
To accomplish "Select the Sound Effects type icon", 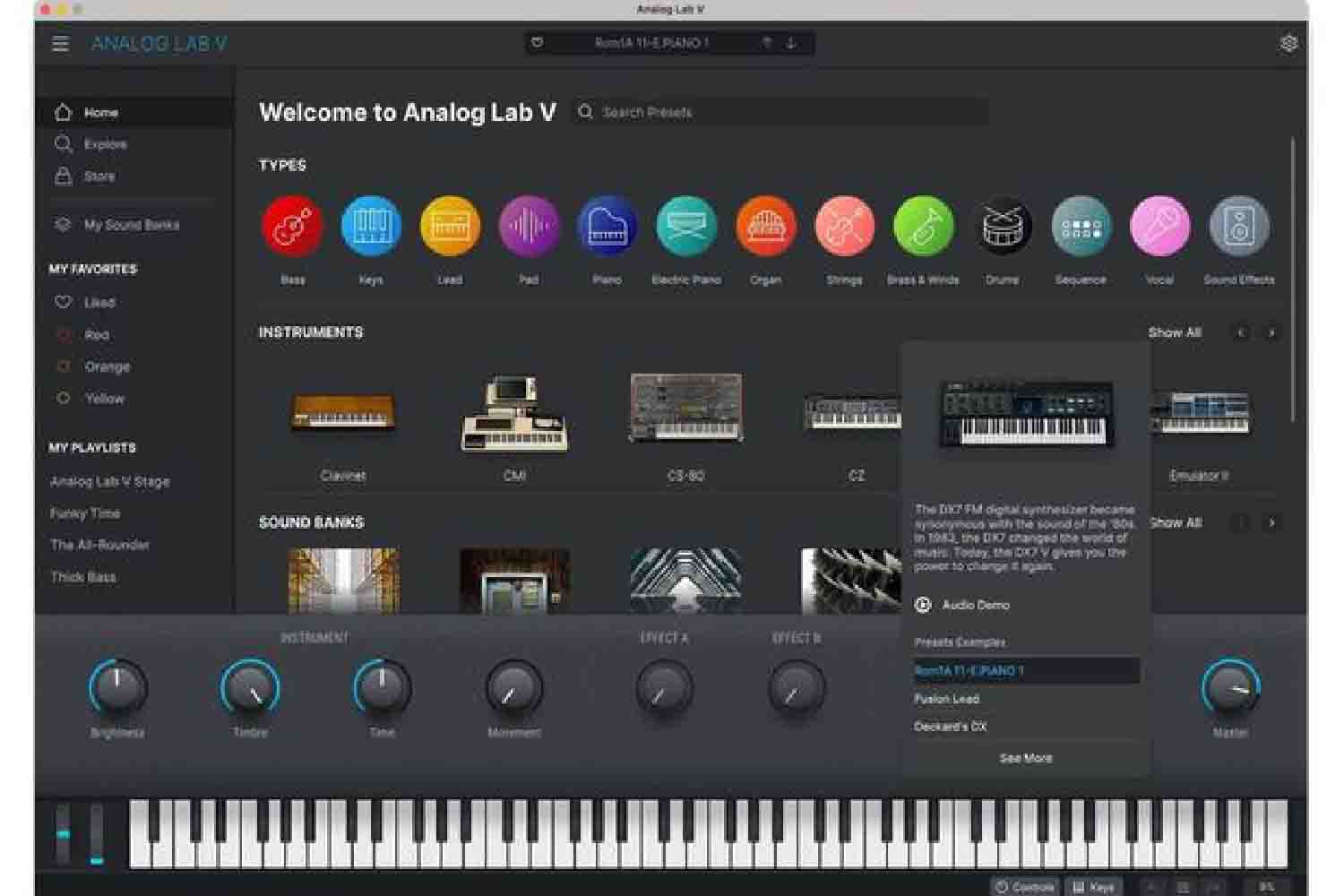I will click(x=1239, y=226).
